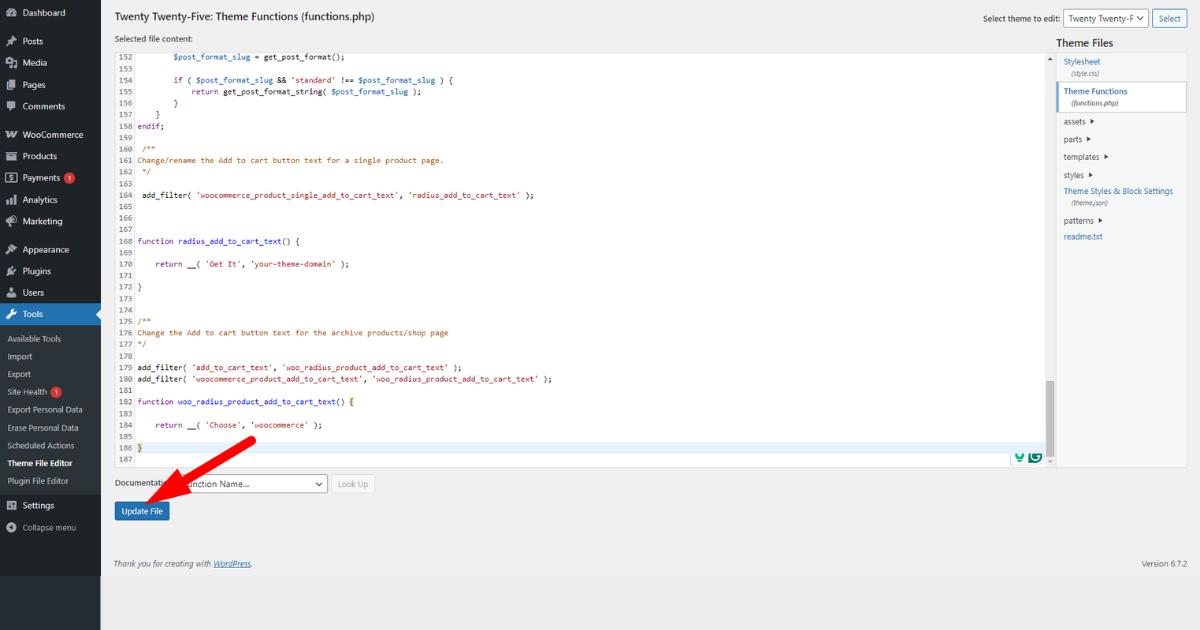Open the readme.txt file link

coord(1083,237)
